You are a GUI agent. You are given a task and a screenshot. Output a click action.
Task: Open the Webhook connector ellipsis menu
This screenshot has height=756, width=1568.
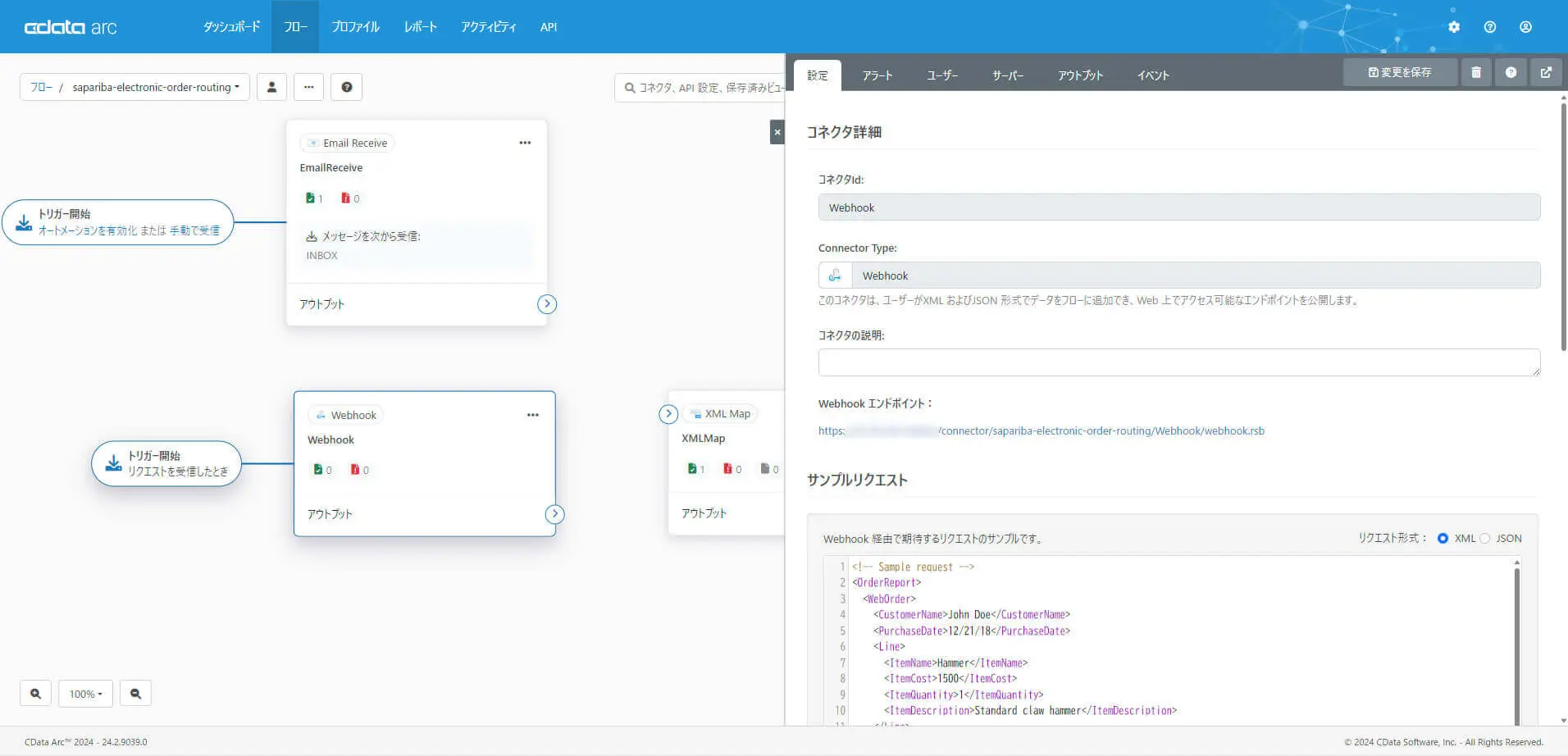tap(533, 415)
